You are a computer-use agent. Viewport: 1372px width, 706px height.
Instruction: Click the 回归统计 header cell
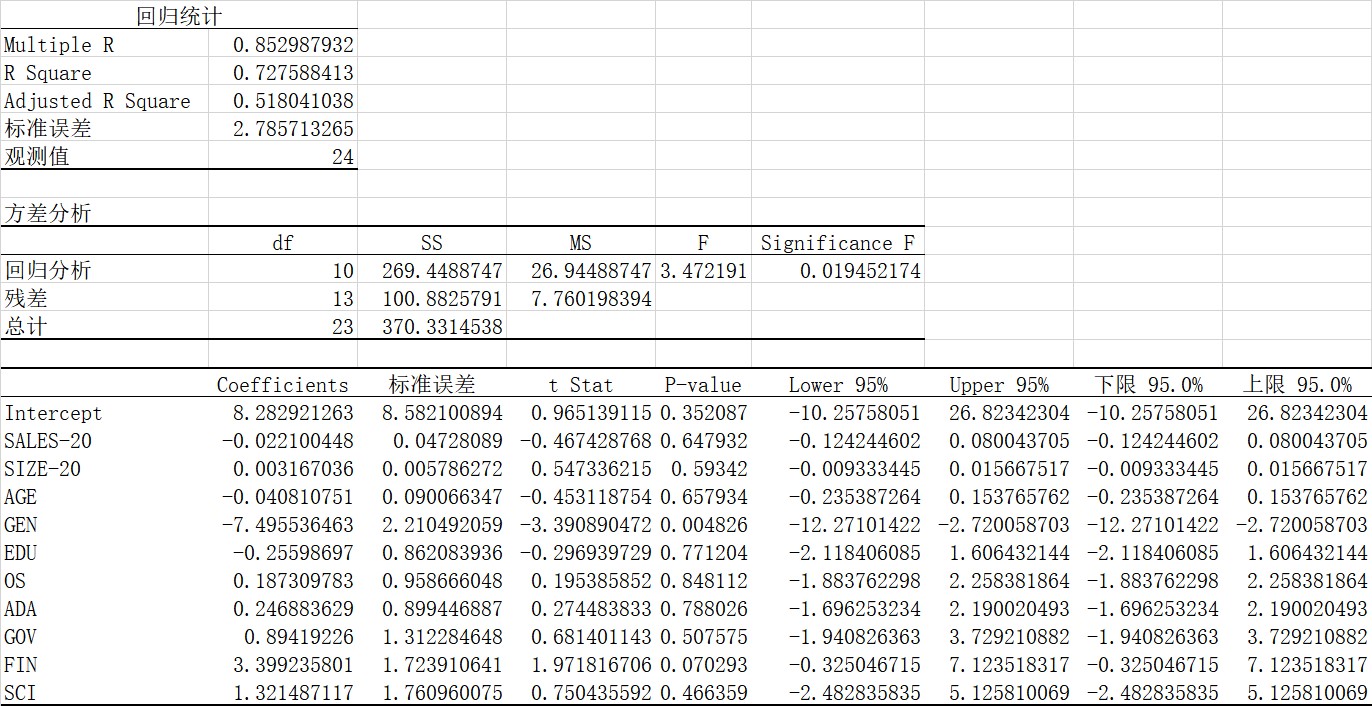(178, 16)
